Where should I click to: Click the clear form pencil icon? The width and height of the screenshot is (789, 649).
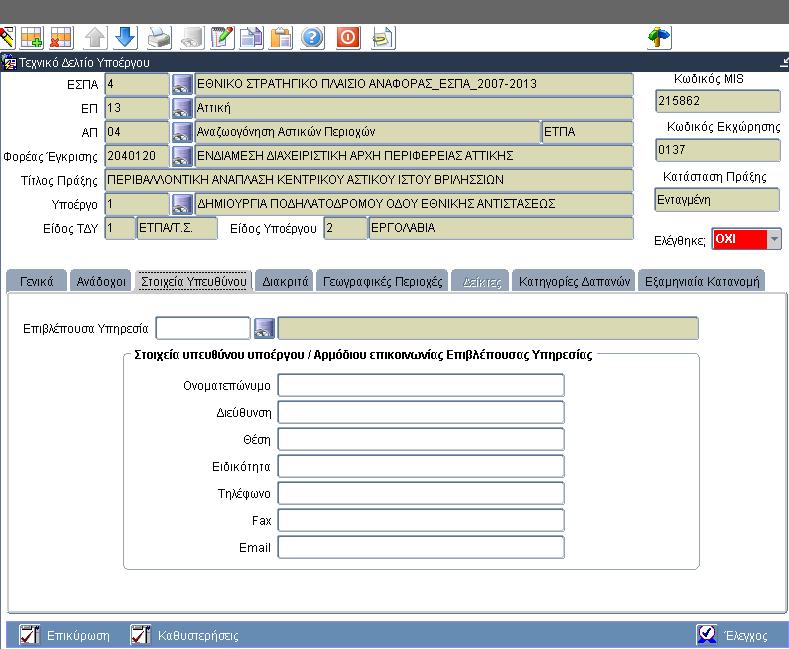pos(7,38)
